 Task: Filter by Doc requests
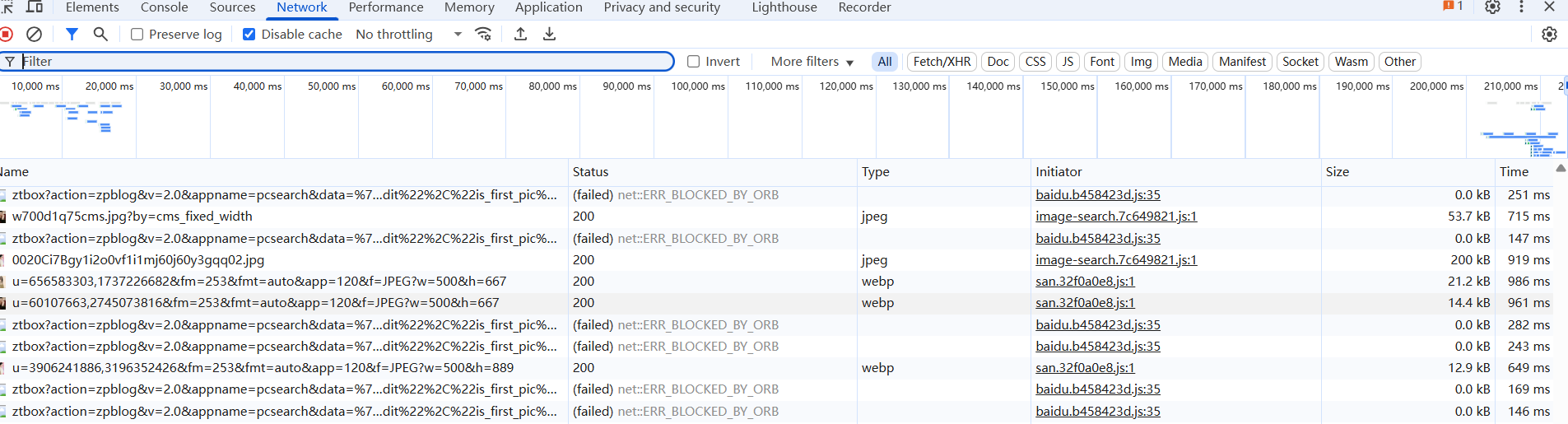tap(998, 62)
